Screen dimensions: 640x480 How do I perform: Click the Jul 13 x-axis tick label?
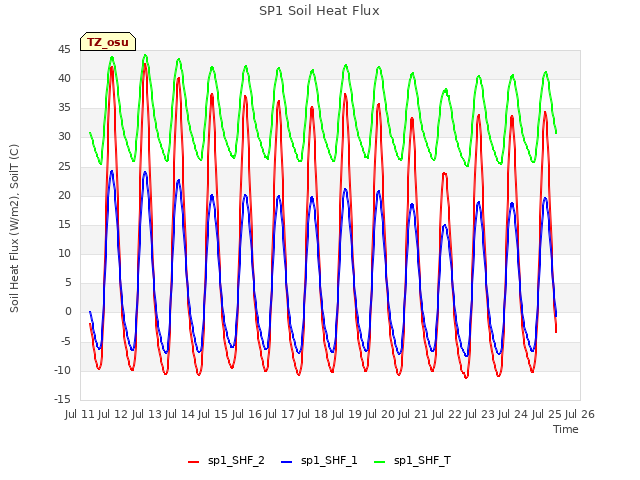(x=147, y=414)
